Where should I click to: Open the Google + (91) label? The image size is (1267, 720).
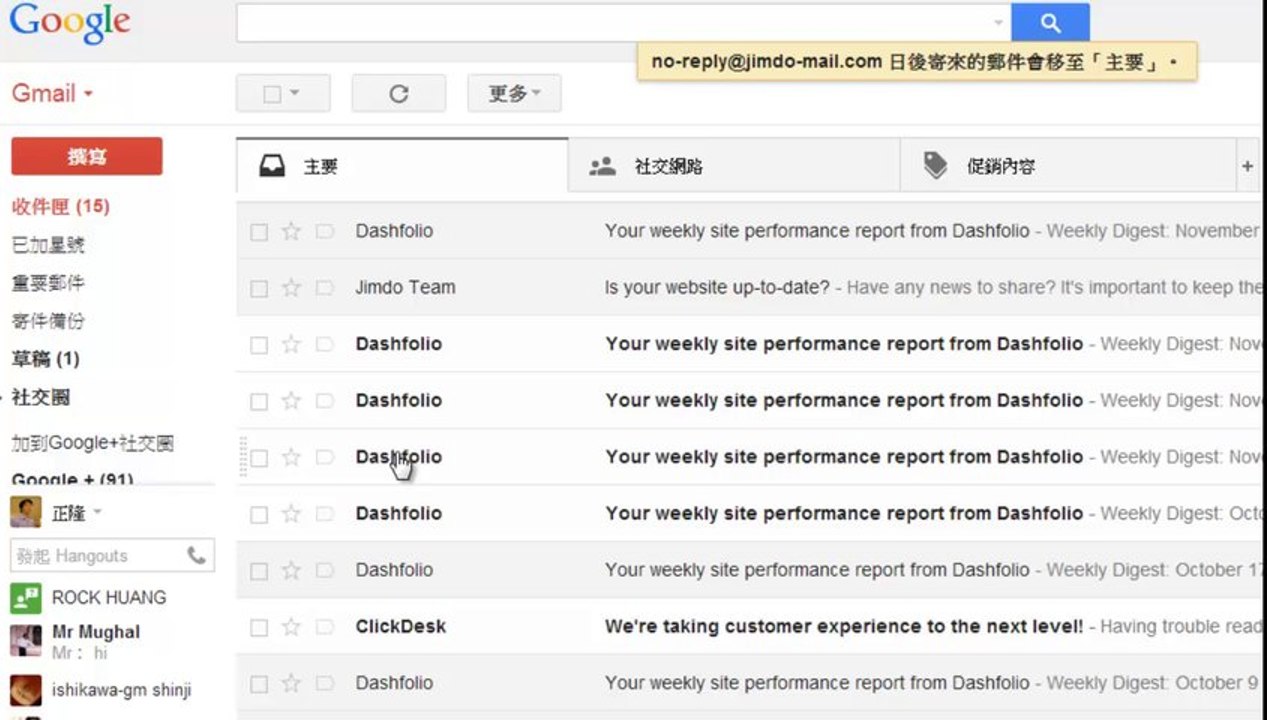(72, 479)
